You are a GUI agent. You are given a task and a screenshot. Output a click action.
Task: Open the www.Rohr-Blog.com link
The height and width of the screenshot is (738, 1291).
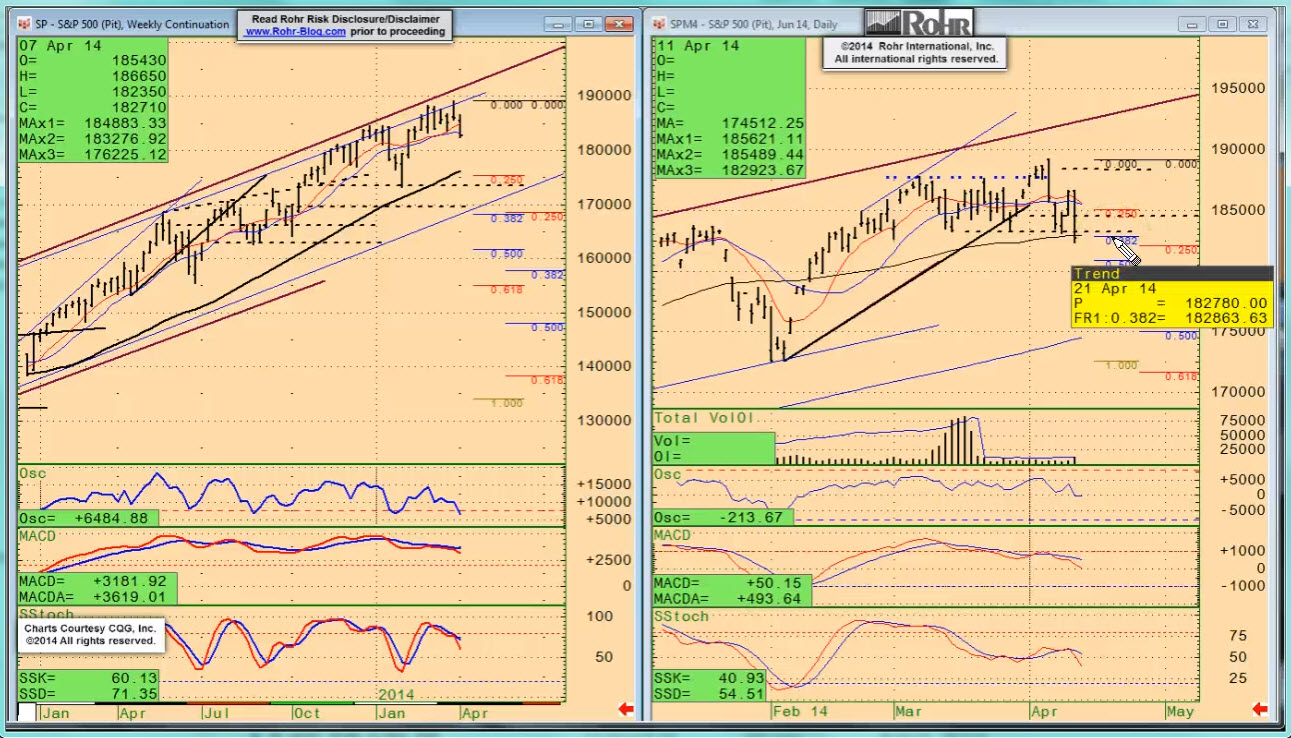pyautogui.click(x=295, y=31)
